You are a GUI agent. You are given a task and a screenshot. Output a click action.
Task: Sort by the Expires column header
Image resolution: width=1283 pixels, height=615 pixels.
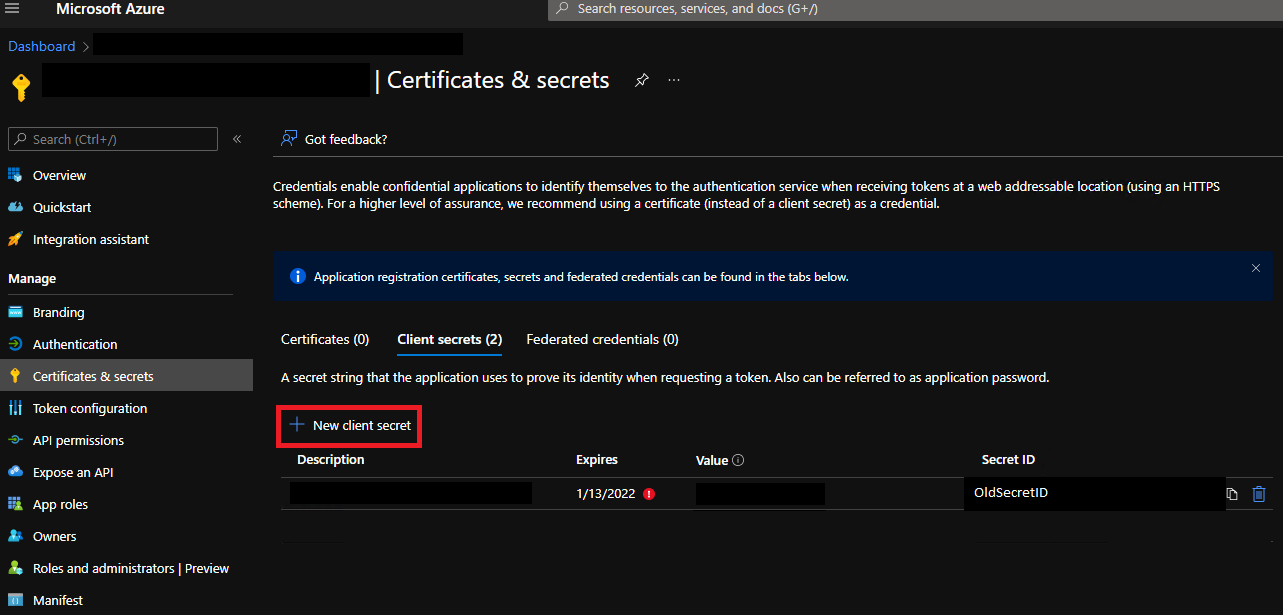click(x=597, y=459)
